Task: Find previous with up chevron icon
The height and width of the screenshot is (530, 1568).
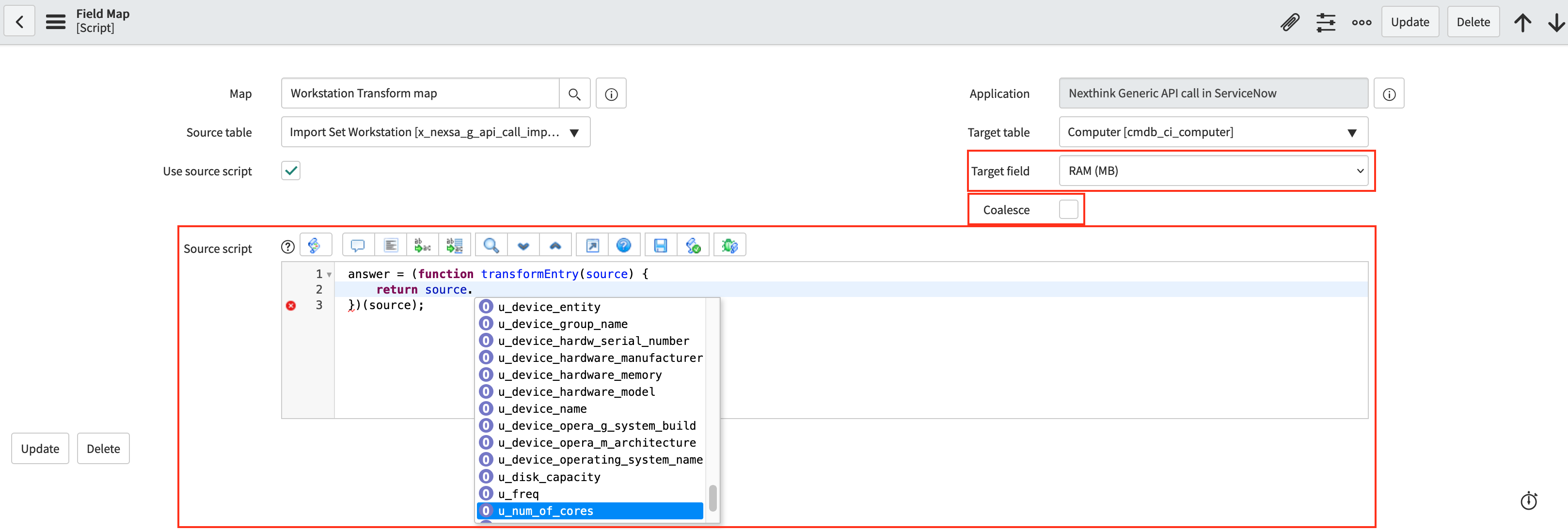Action: (555, 245)
